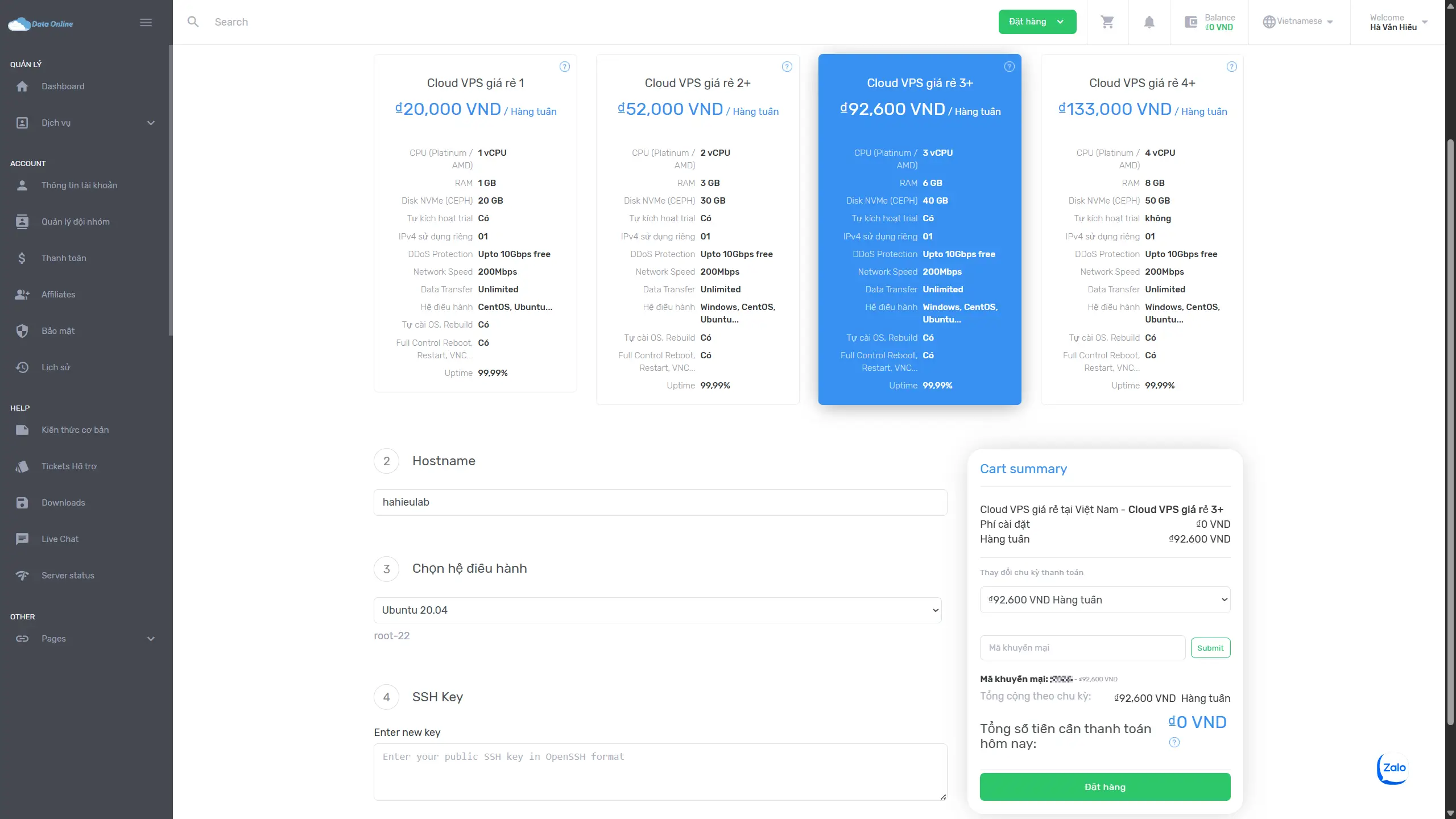Open the billing cycle Hàng tuần dropdown
The height and width of the screenshot is (819, 1456).
coord(1105,600)
